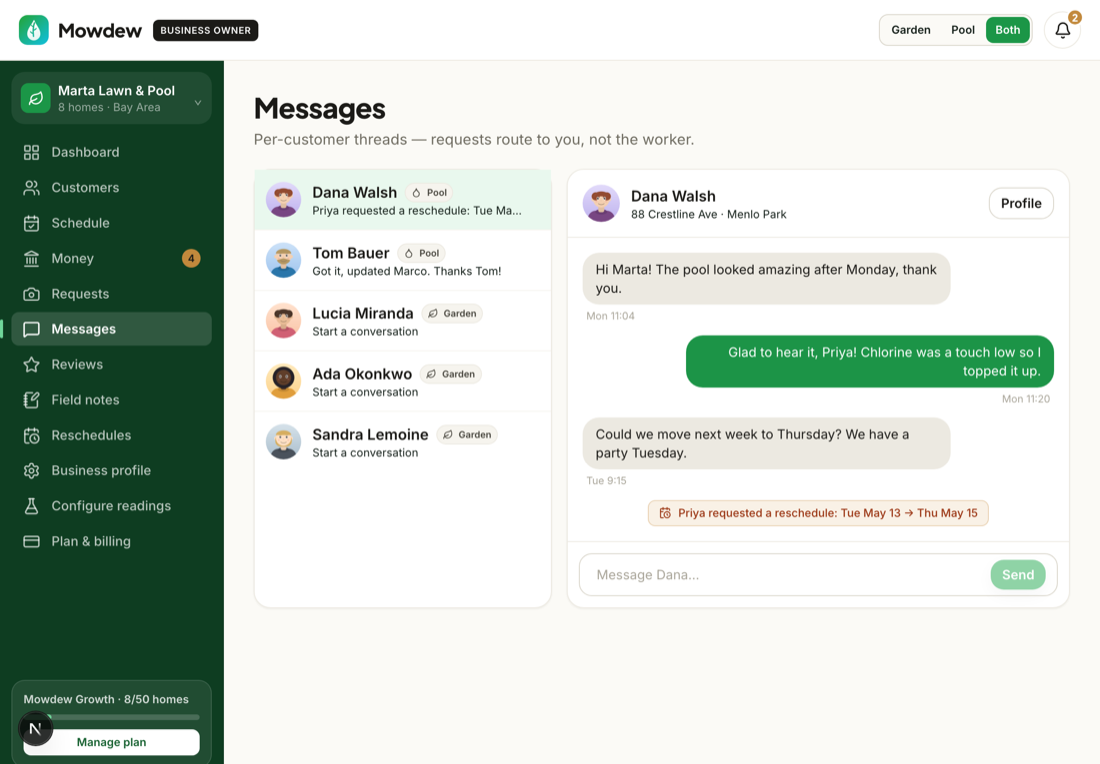Image resolution: width=1100 pixels, height=764 pixels.
Task: Click the round N badge icon
Action: 35,728
